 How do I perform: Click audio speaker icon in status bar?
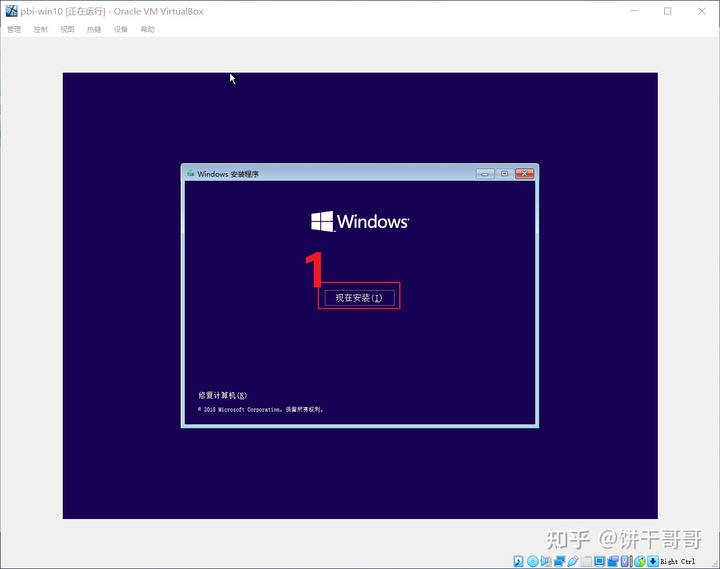[546, 561]
